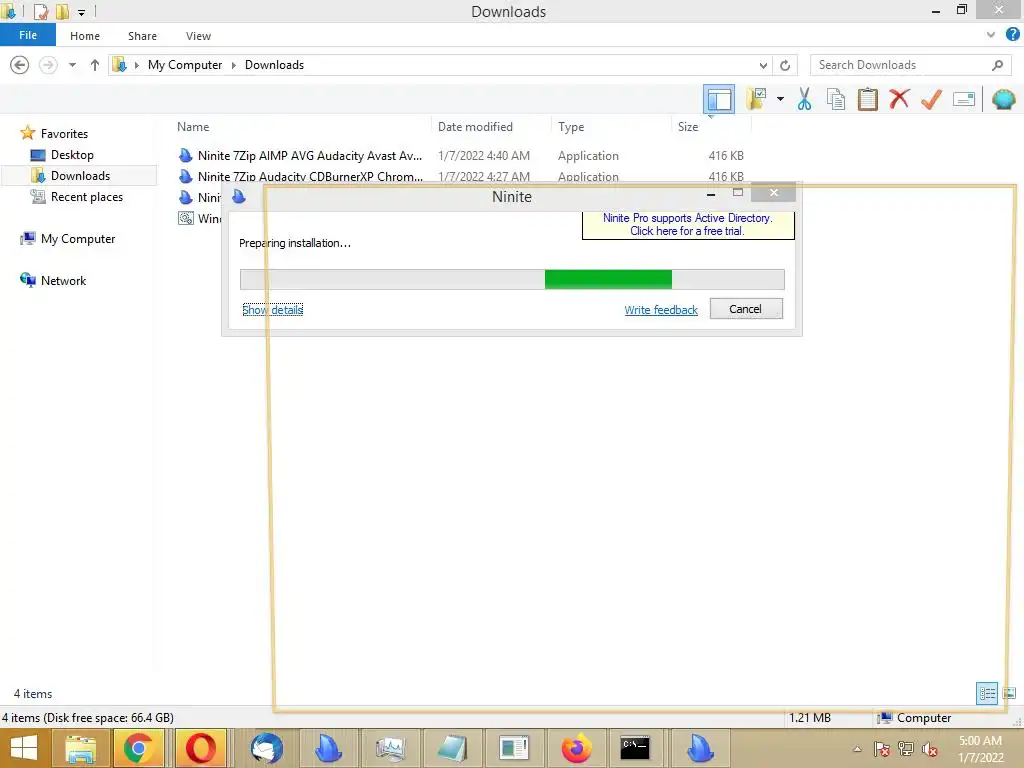Select Downloads in address bar
Screen dimensions: 1024x768
click(x=274, y=65)
